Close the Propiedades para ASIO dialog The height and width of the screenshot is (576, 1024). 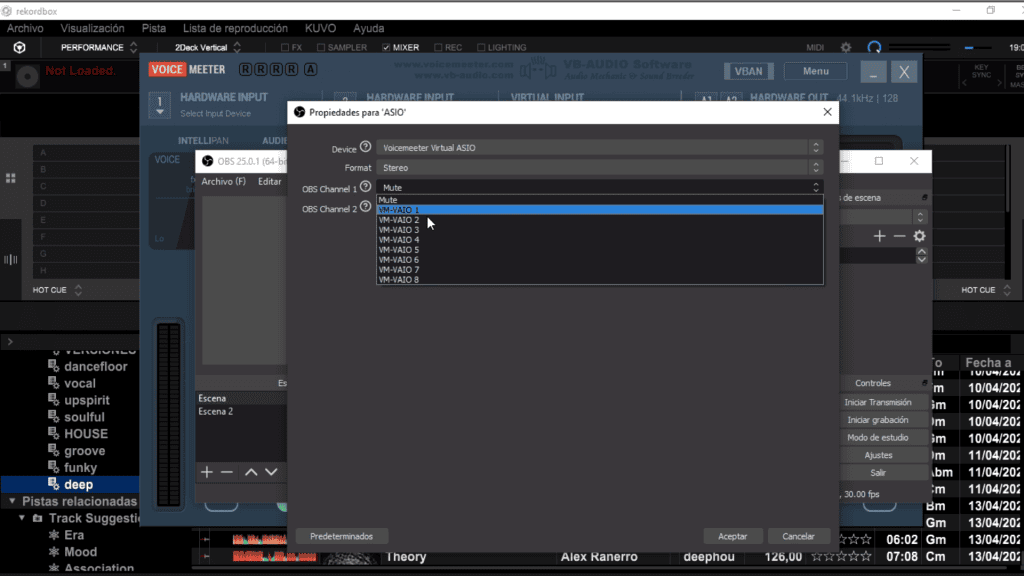point(827,112)
